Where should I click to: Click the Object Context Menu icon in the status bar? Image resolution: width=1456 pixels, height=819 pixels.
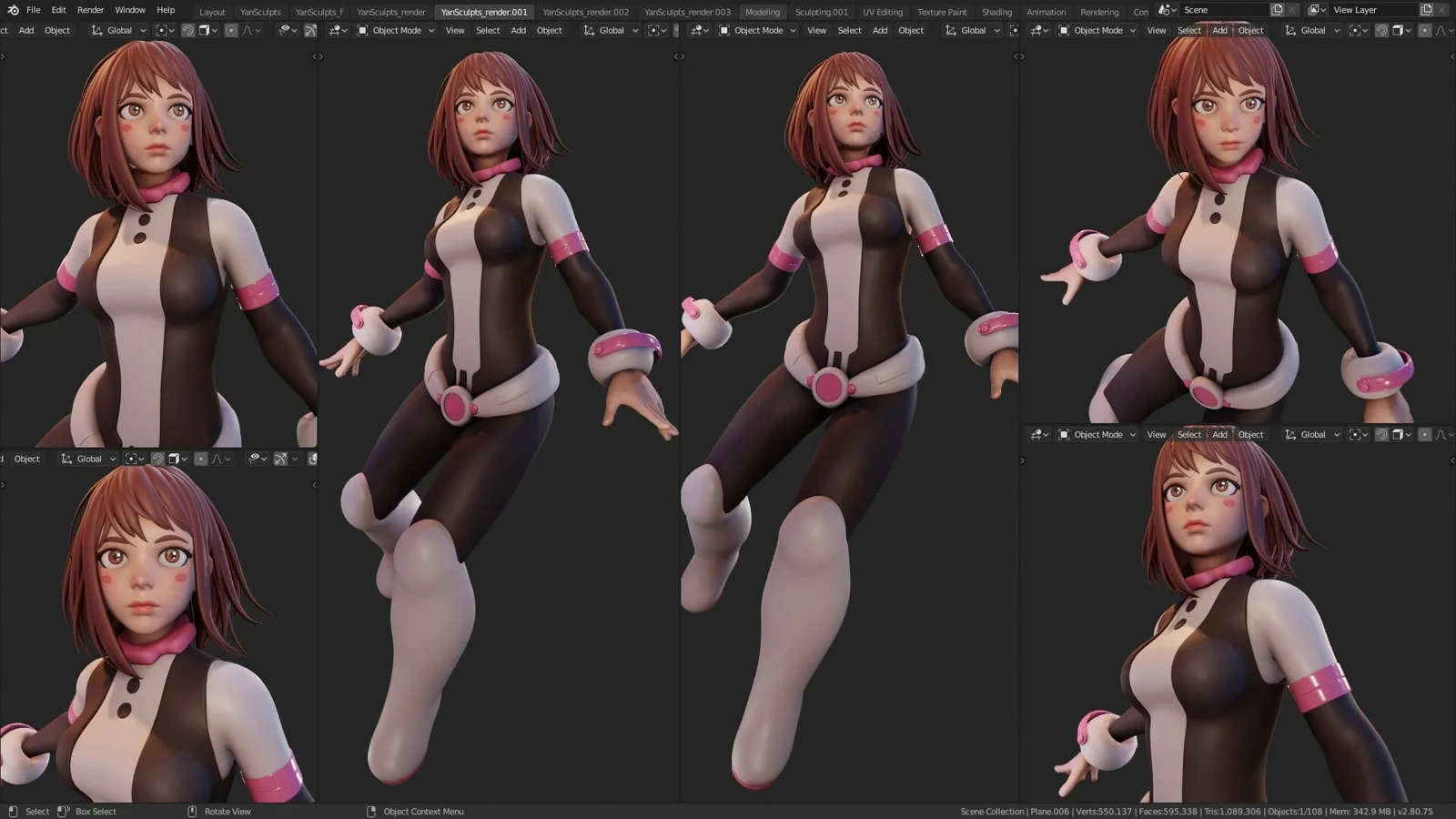pyautogui.click(x=371, y=811)
